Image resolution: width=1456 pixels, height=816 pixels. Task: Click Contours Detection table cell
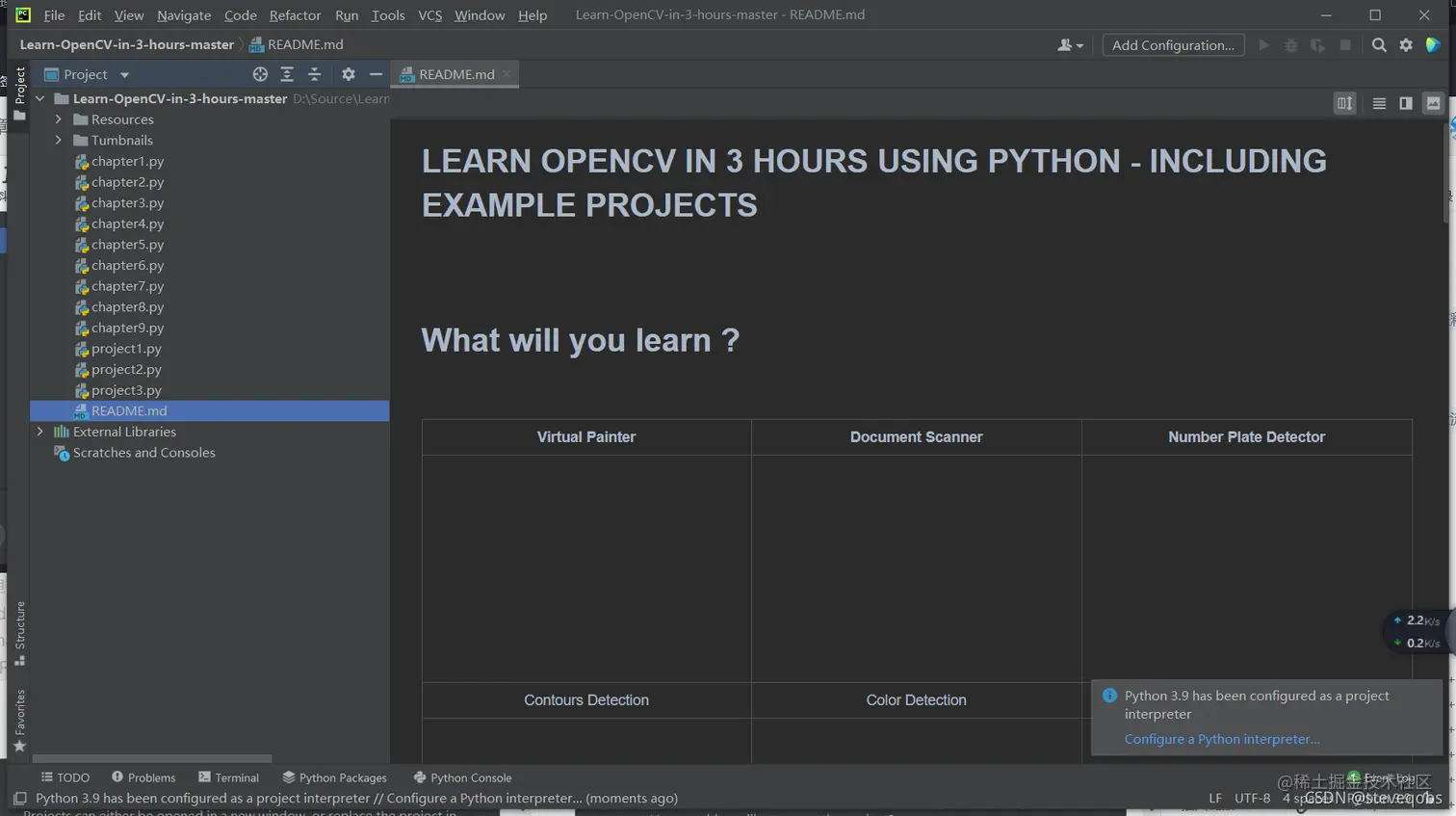click(x=586, y=700)
